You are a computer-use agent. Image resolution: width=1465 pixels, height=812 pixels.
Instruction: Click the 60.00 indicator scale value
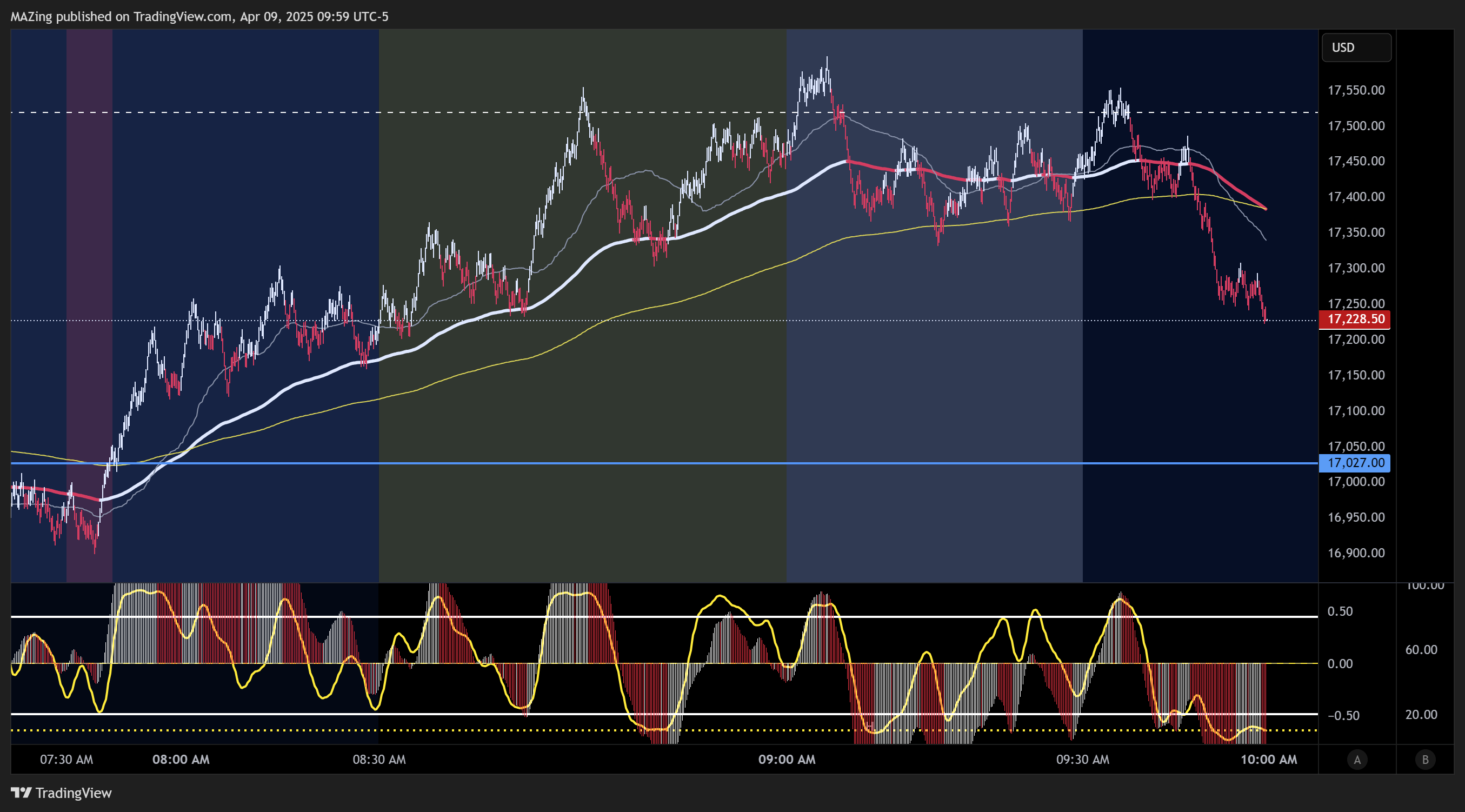(1421, 649)
